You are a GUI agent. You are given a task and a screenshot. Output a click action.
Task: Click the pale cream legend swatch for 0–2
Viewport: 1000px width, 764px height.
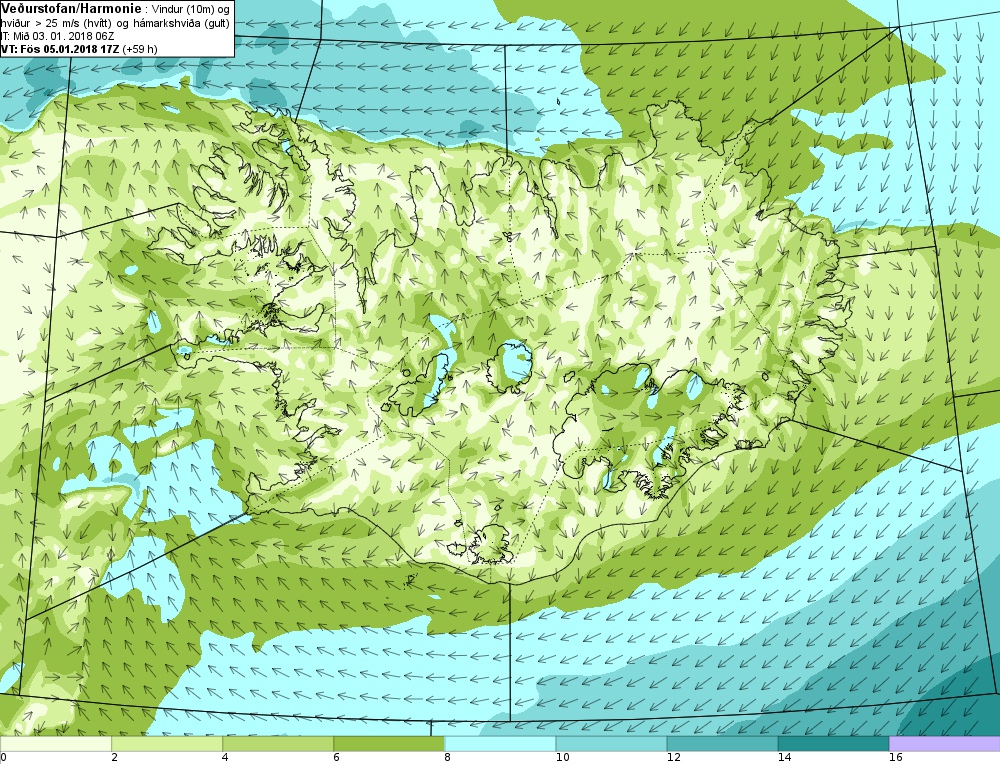click(x=55, y=744)
